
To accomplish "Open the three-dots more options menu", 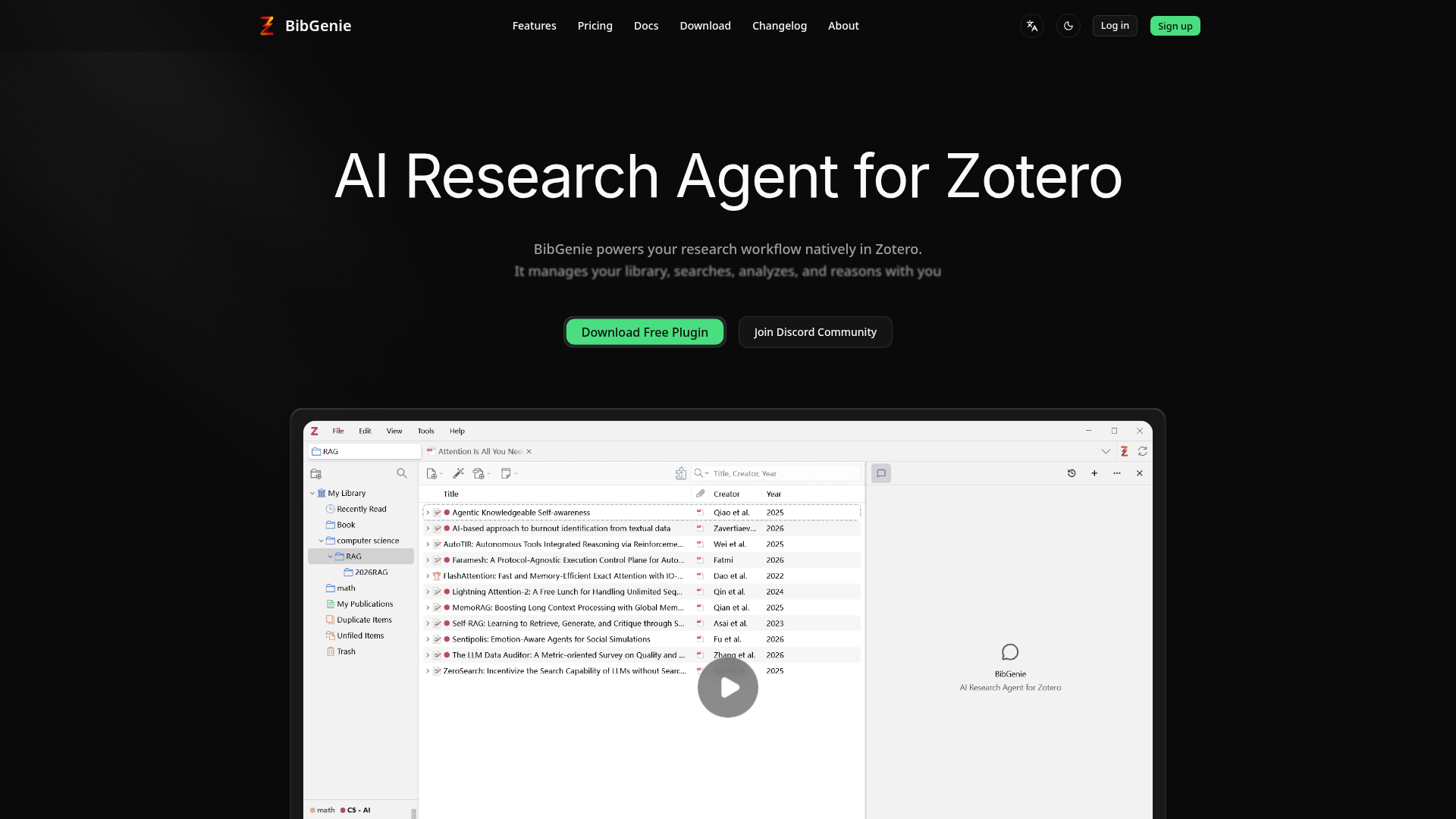I will (1117, 473).
